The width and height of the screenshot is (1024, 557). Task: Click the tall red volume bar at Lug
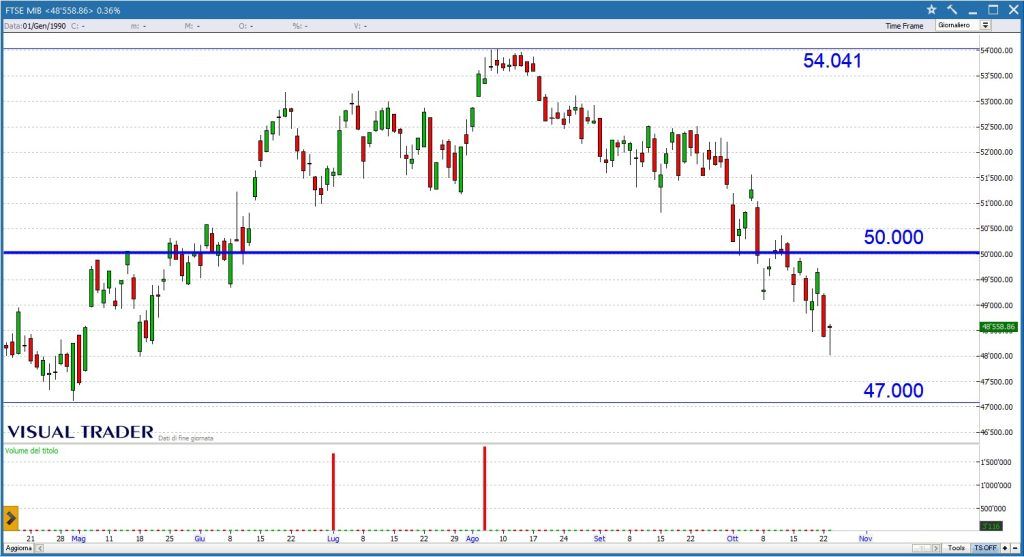[333, 492]
